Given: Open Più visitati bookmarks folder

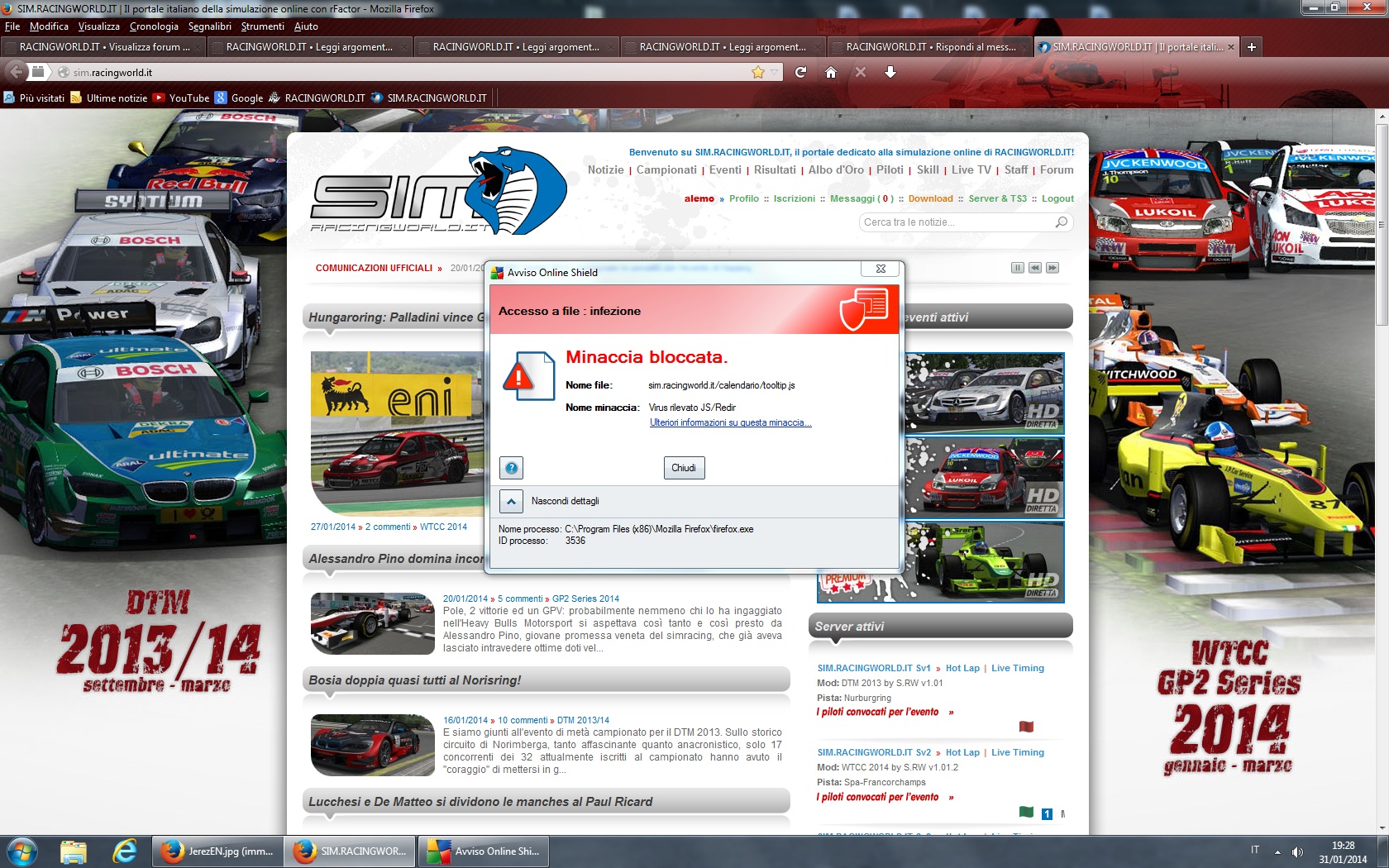Looking at the screenshot, I should click(x=34, y=98).
